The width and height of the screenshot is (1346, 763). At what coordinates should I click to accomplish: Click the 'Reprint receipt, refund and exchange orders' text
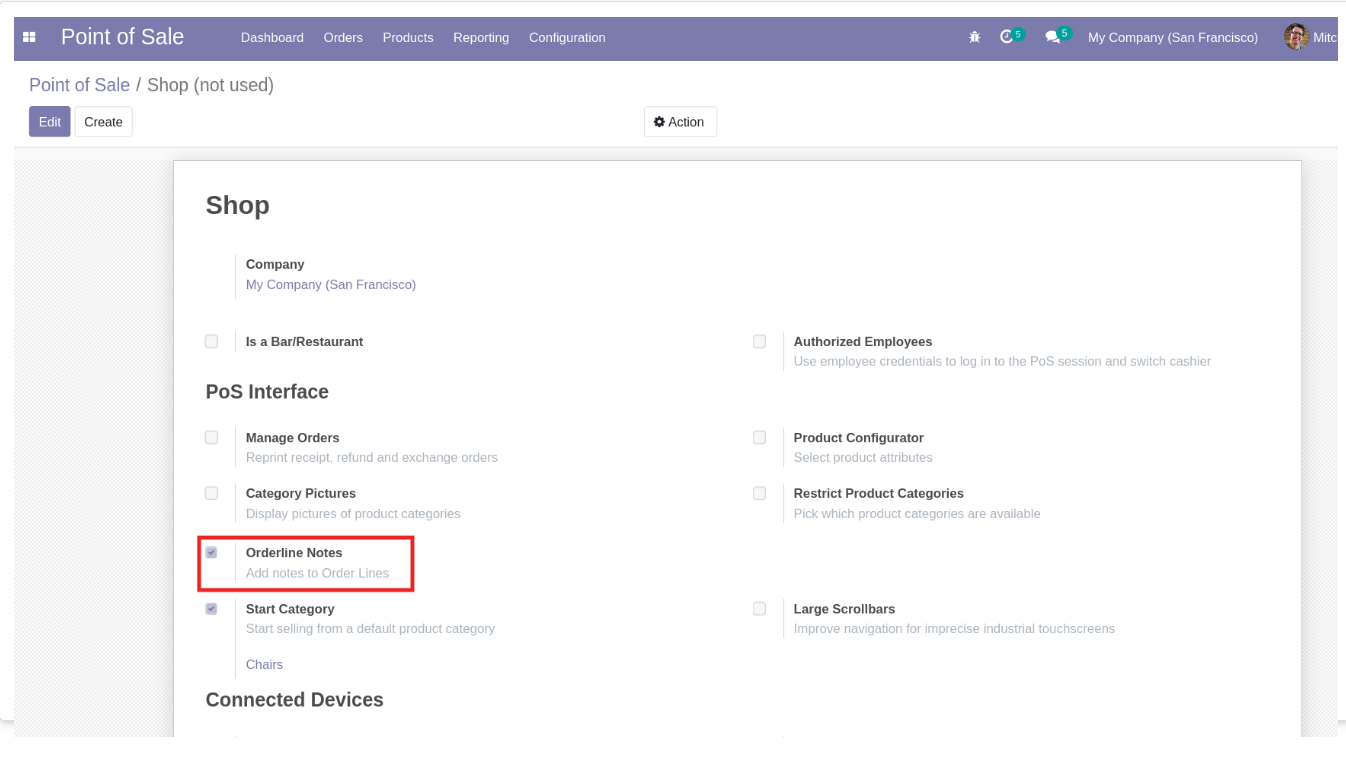[x=372, y=458]
